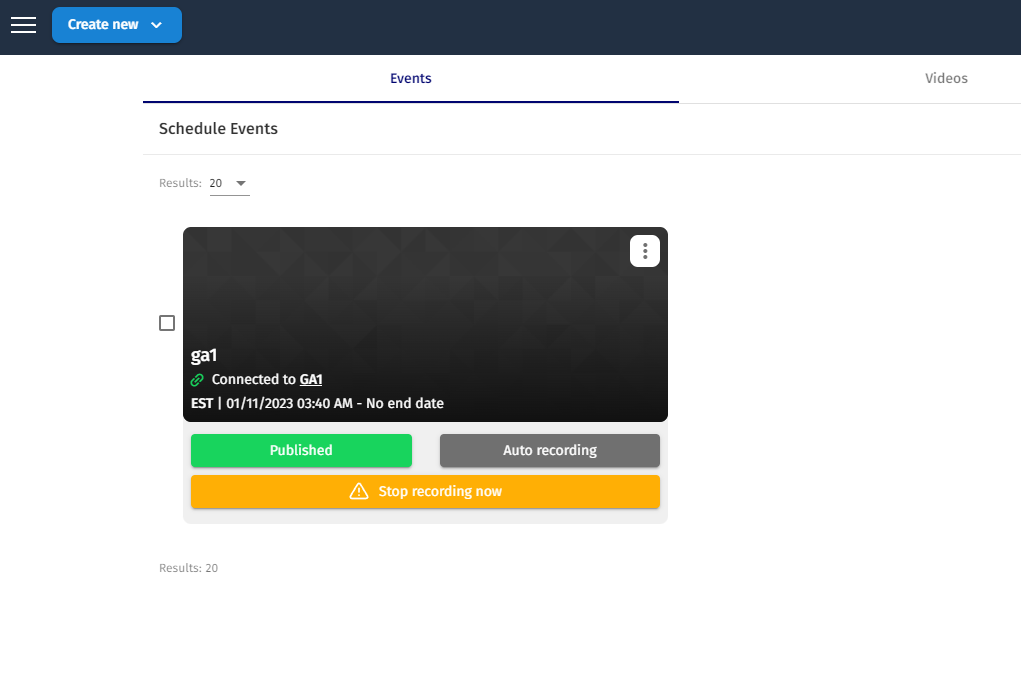Click the Create new button
1021x699 pixels.
(x=103, y=25)
